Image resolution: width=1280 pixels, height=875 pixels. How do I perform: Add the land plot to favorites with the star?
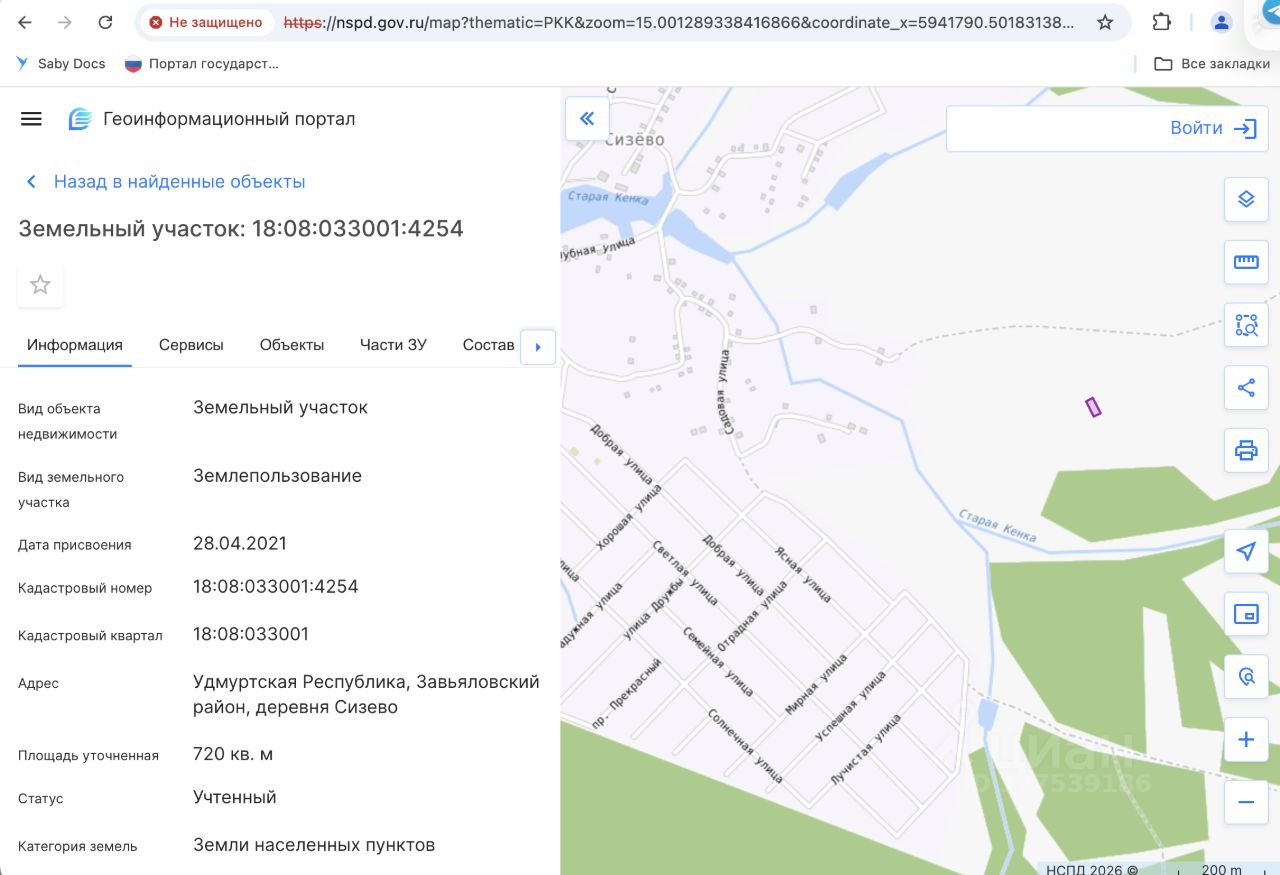[x=40, y=285]
